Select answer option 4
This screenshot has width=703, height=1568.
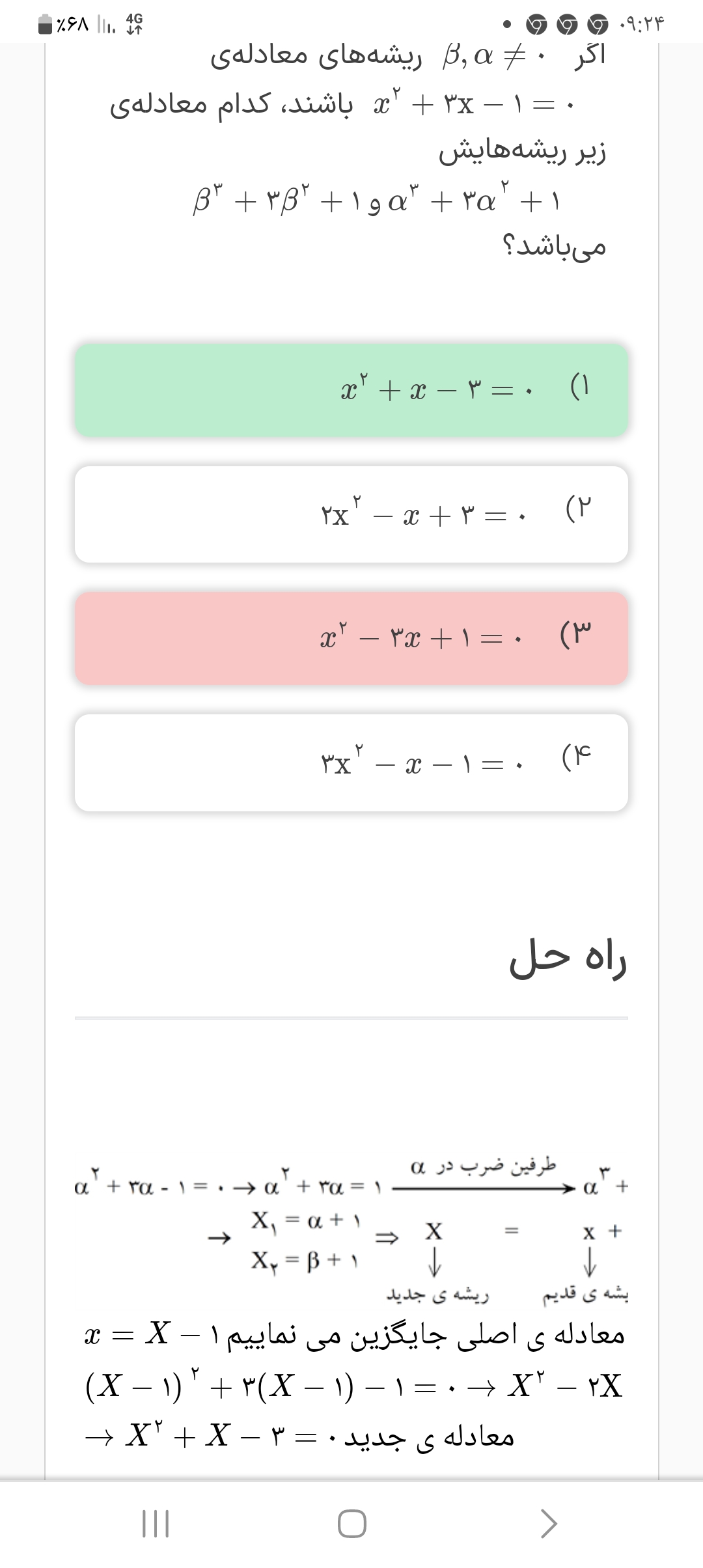click(351, 763)
